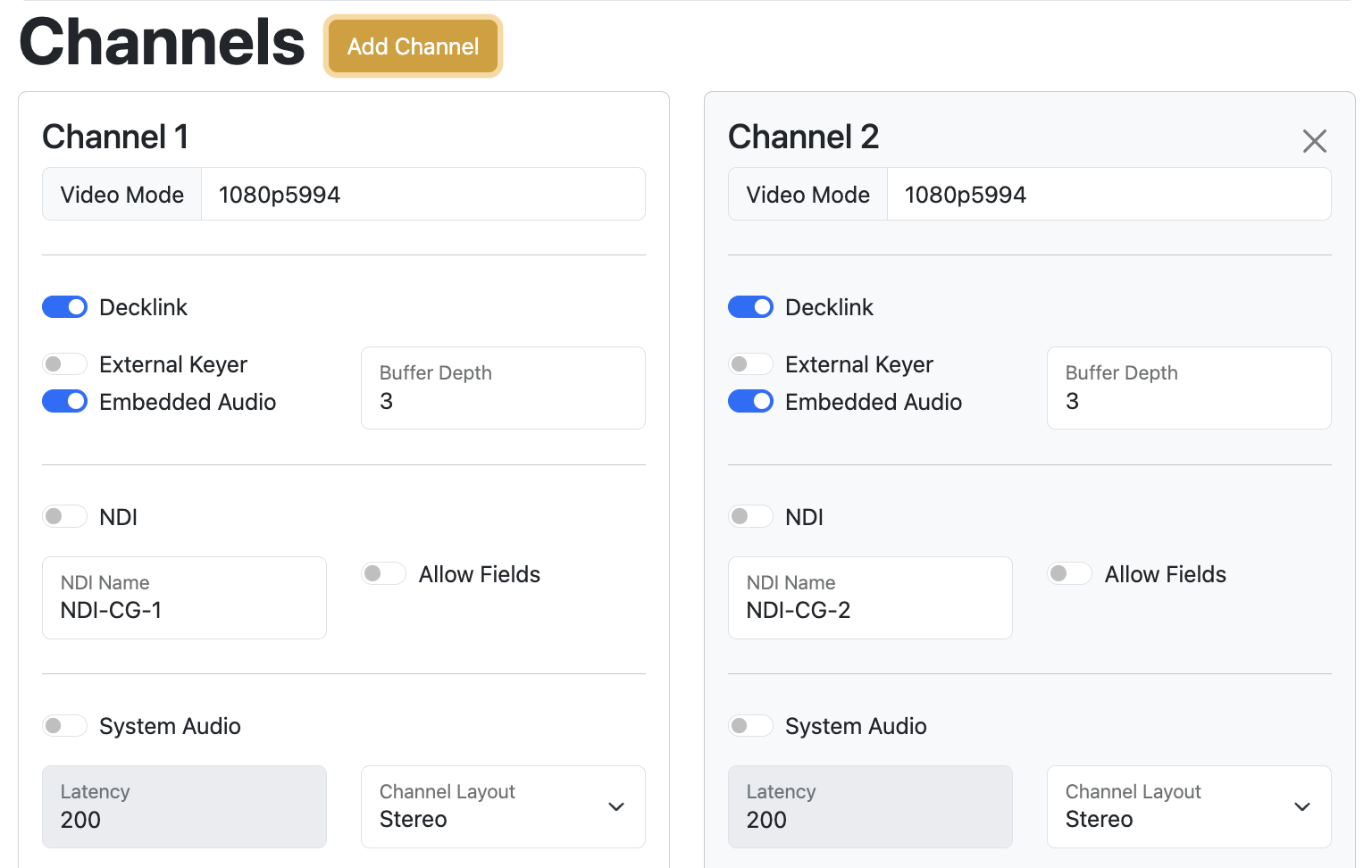The image size is (1372, 868).
Task: Toggle Allow Fields in Channel 1
Action: pyautogui.click(x=384, y=573)
